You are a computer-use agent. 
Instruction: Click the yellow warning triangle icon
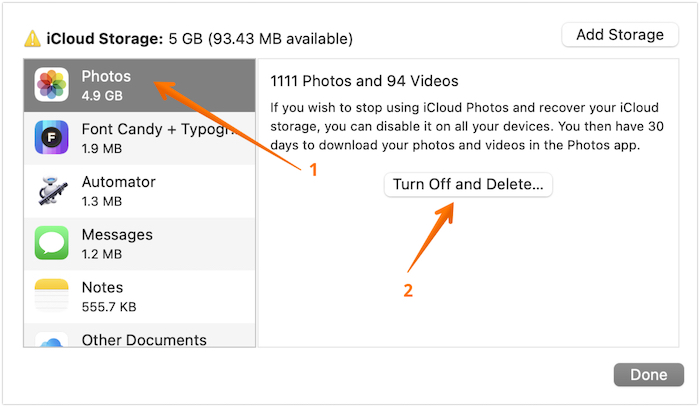point(32,39)
